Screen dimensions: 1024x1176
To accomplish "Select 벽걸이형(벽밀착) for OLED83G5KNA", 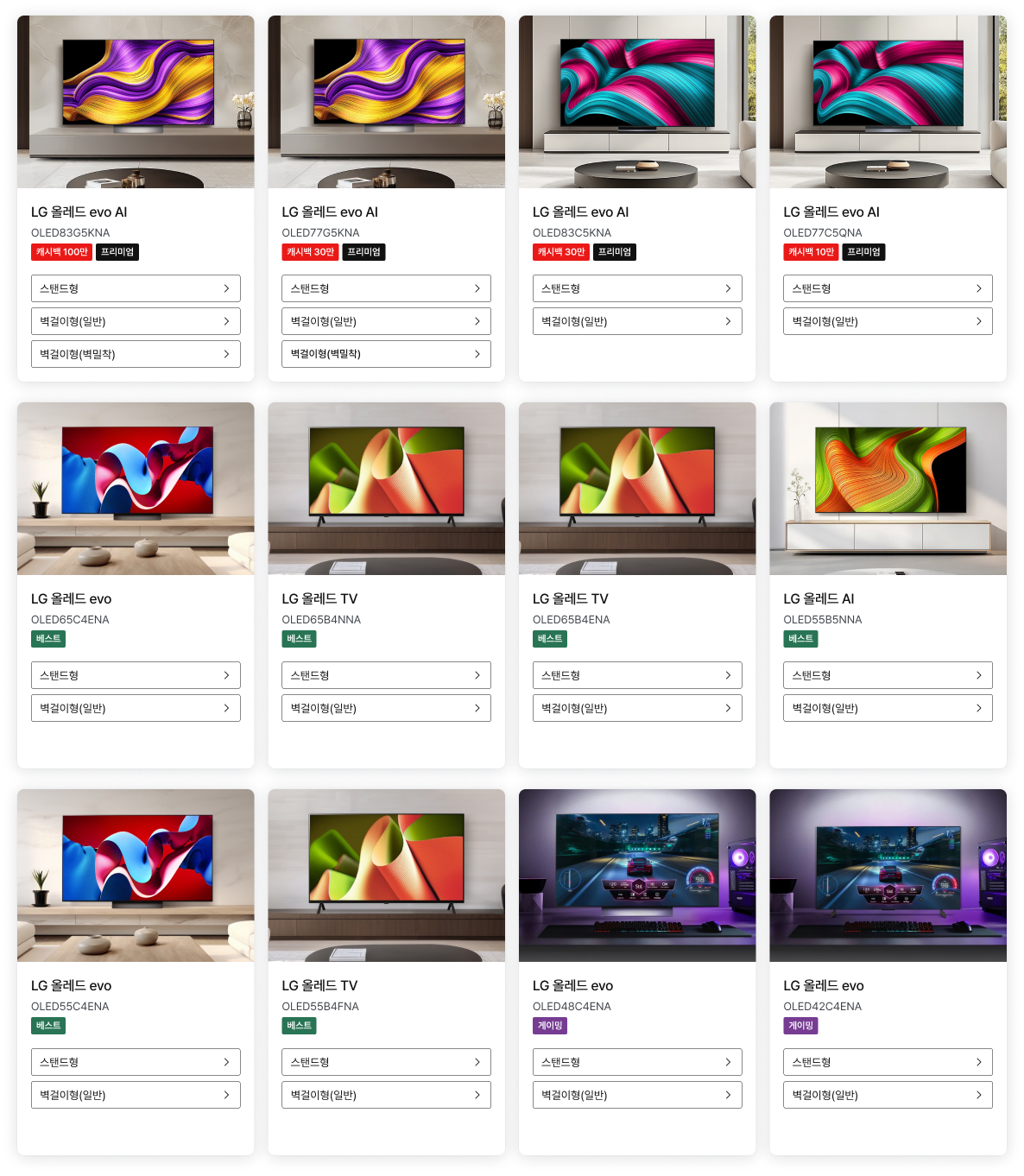I will (136, 354).
